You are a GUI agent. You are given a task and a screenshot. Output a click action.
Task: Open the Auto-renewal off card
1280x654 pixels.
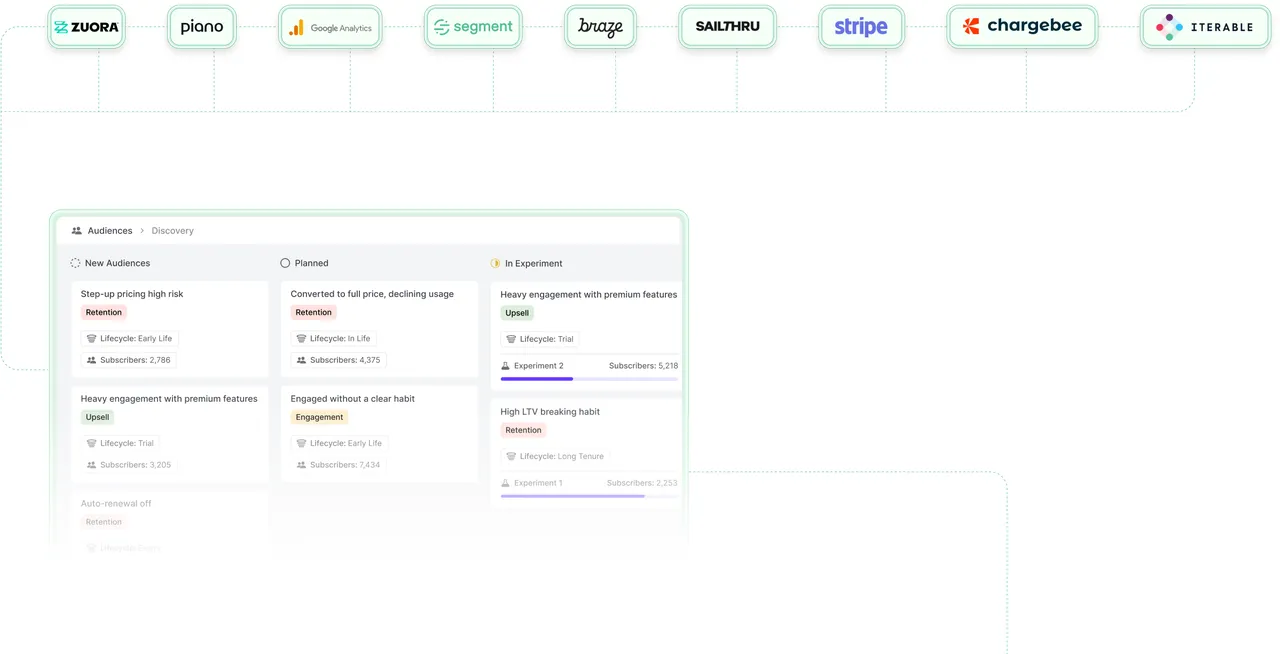[x=170, y=522]
